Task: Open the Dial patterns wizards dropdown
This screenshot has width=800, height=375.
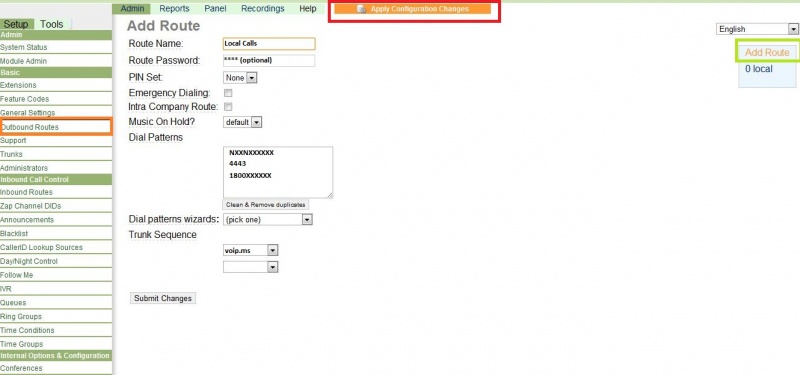Action: click(268, 220)
